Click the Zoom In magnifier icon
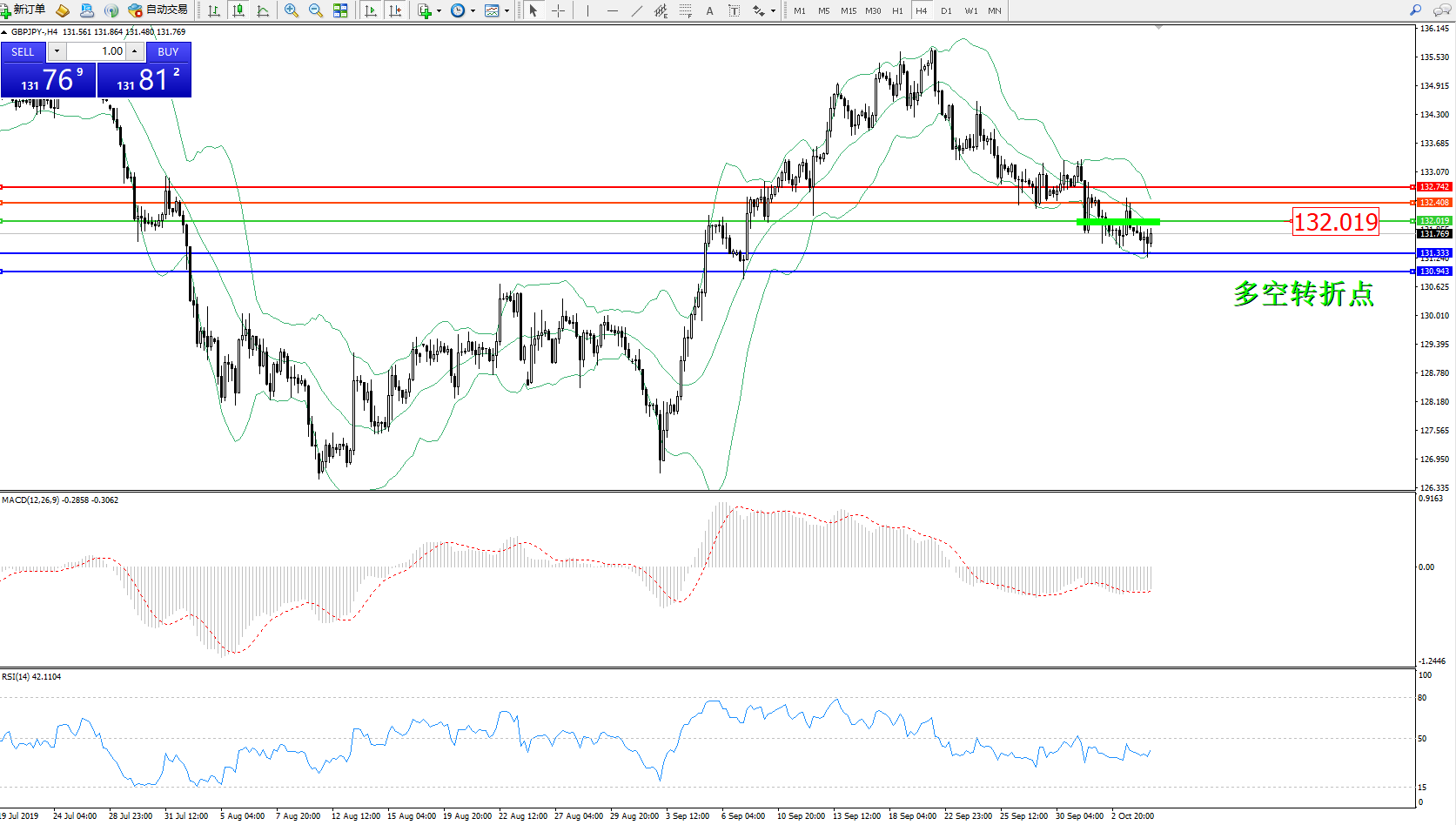1456x825 pixels. coord(292,10)
